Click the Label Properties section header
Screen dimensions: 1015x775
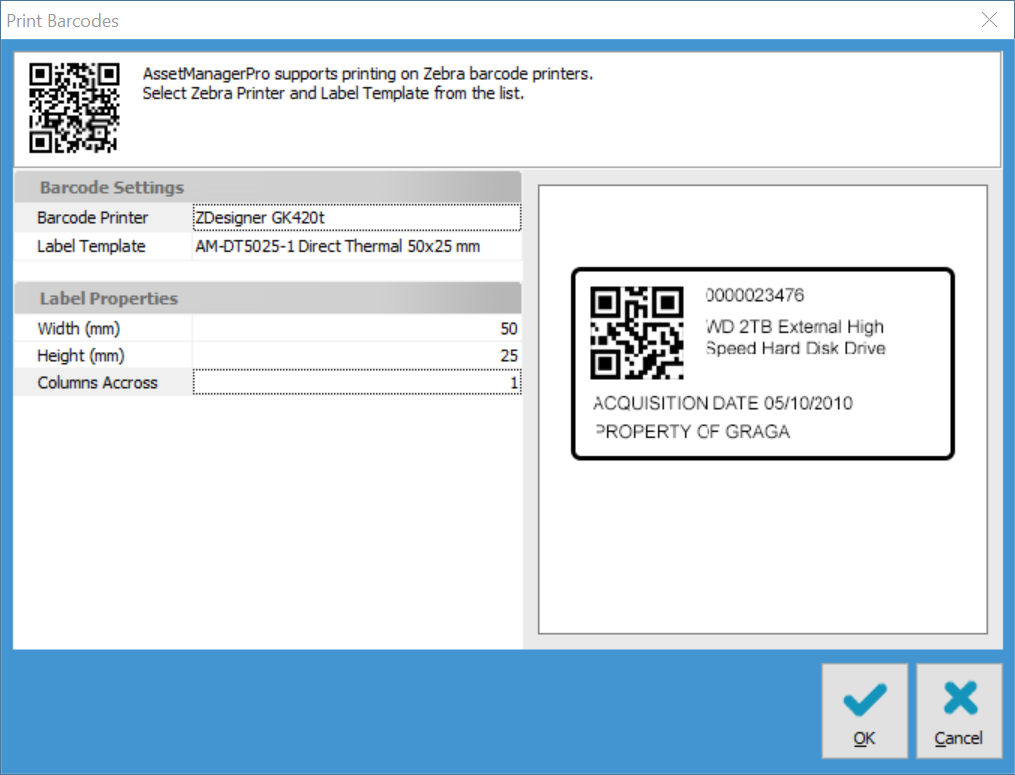[267, 298]
